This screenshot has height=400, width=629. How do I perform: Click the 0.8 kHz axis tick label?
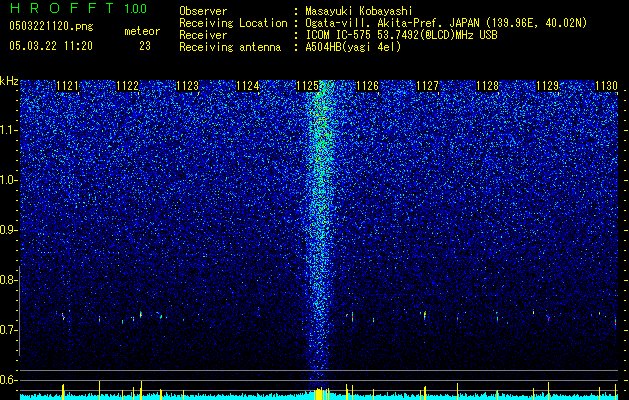7,280
